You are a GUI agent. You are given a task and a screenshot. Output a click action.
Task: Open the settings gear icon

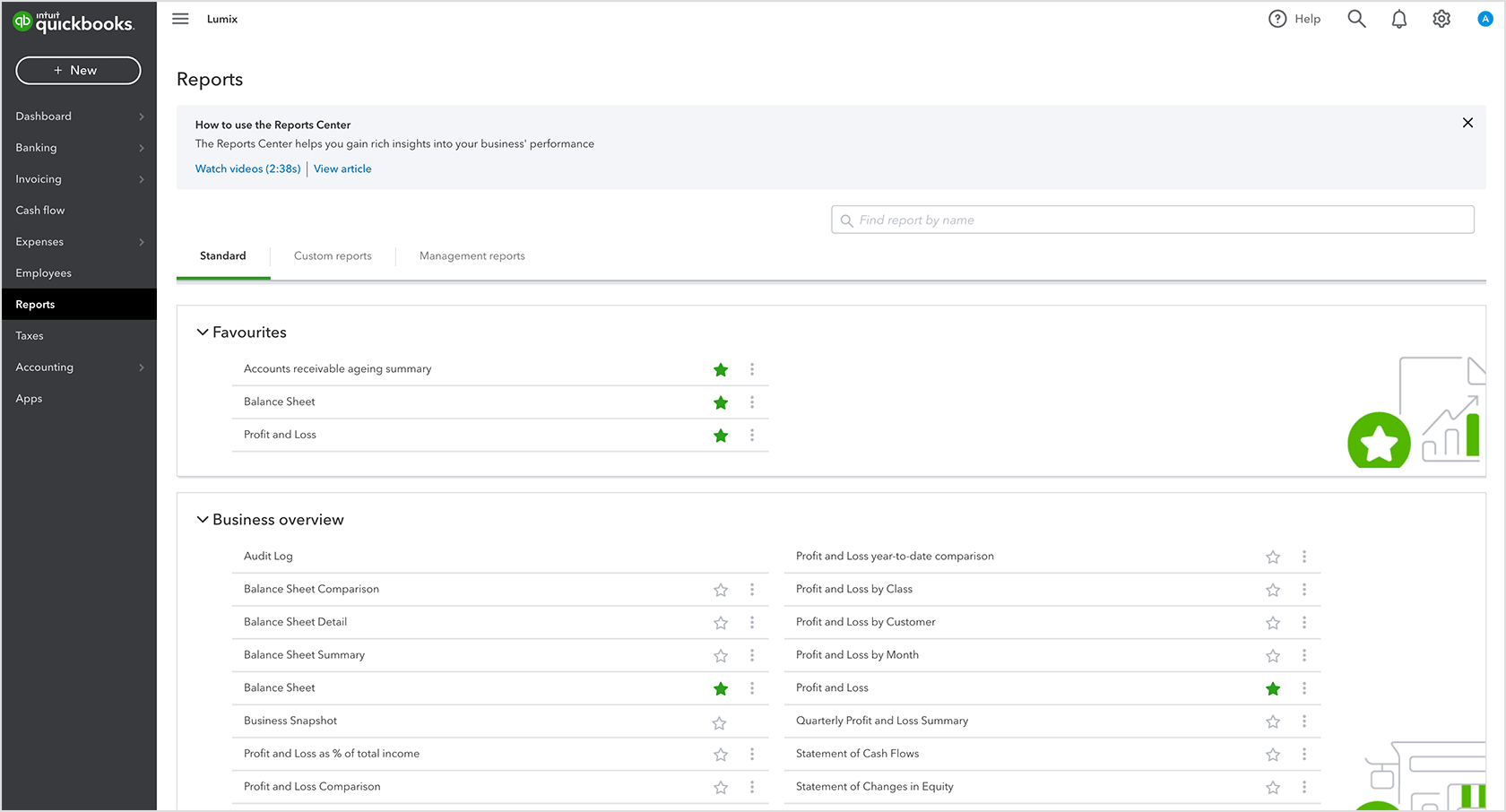1441,19
